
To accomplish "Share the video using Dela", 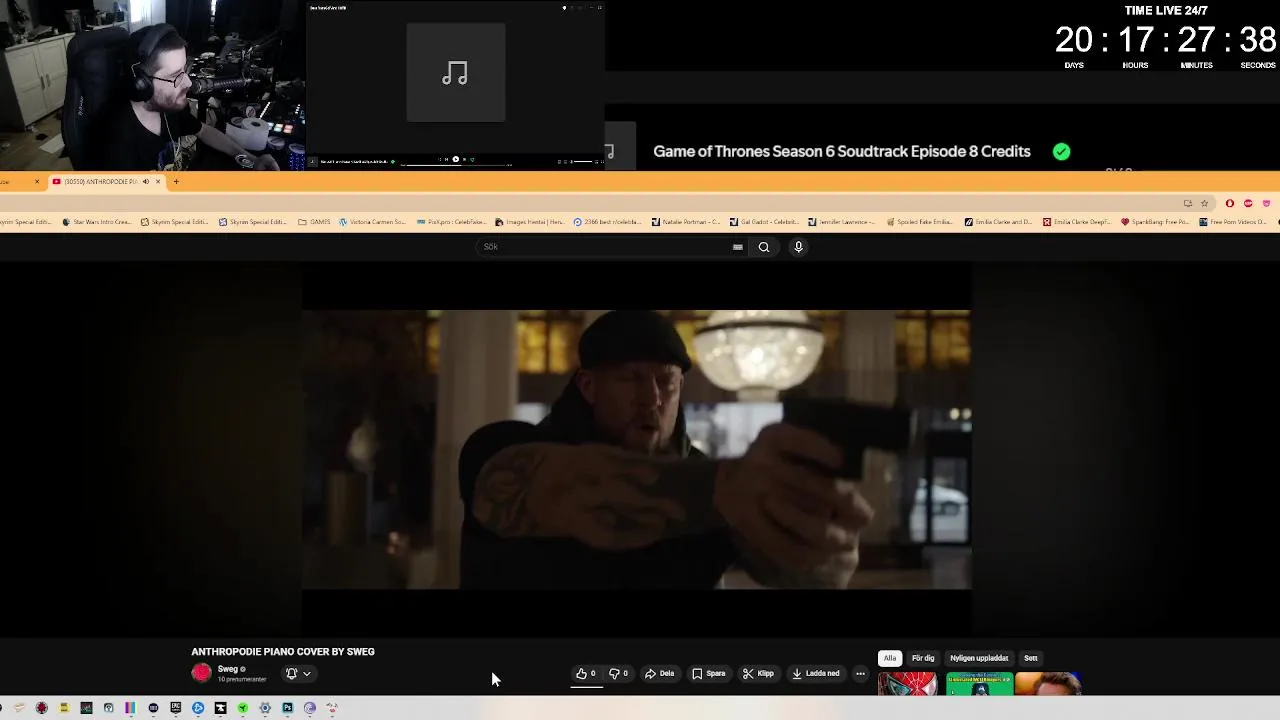I will [660, 674].
